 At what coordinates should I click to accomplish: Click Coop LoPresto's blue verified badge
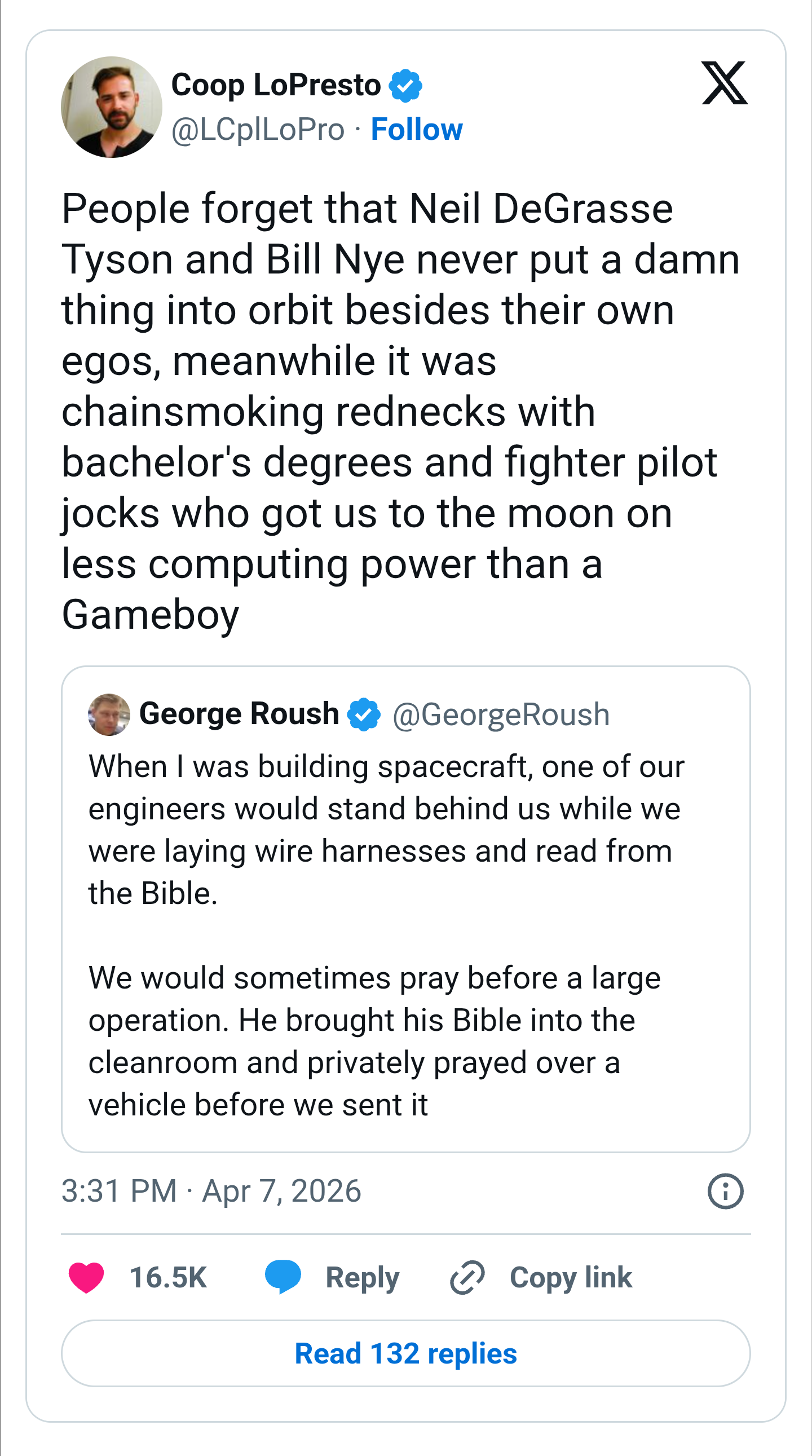pyautogui.click(x=405, y=85)
